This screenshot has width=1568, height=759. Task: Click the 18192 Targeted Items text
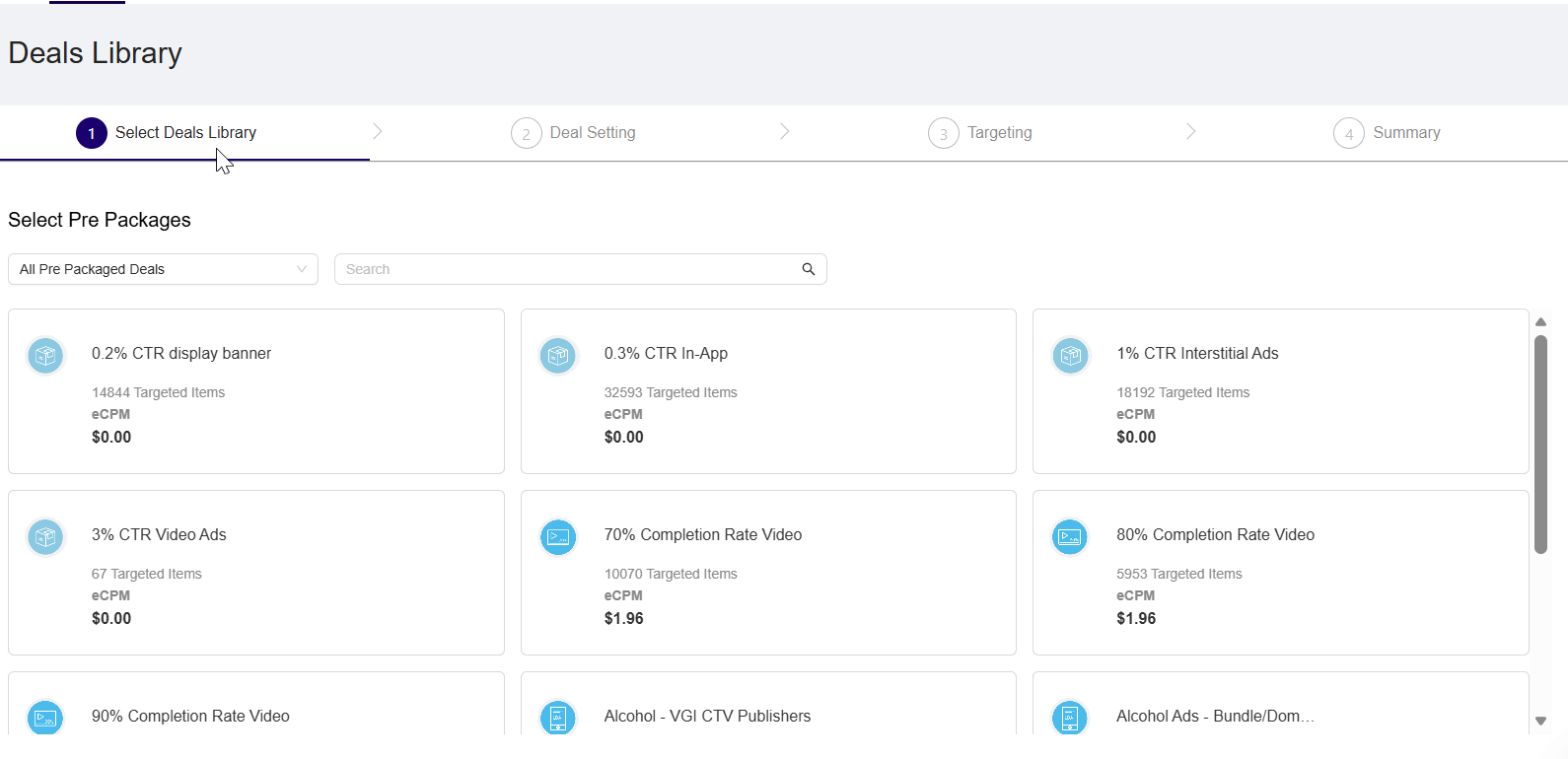coord(1182,392)
